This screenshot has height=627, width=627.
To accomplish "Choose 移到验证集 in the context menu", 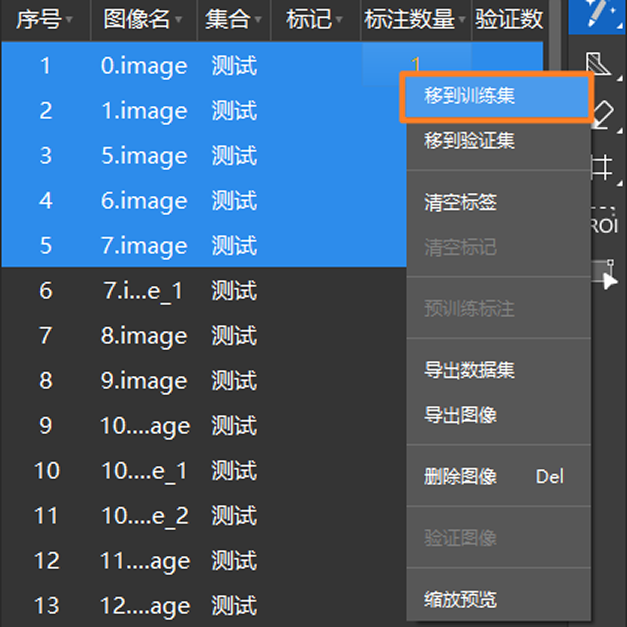I will click(498, 140).
